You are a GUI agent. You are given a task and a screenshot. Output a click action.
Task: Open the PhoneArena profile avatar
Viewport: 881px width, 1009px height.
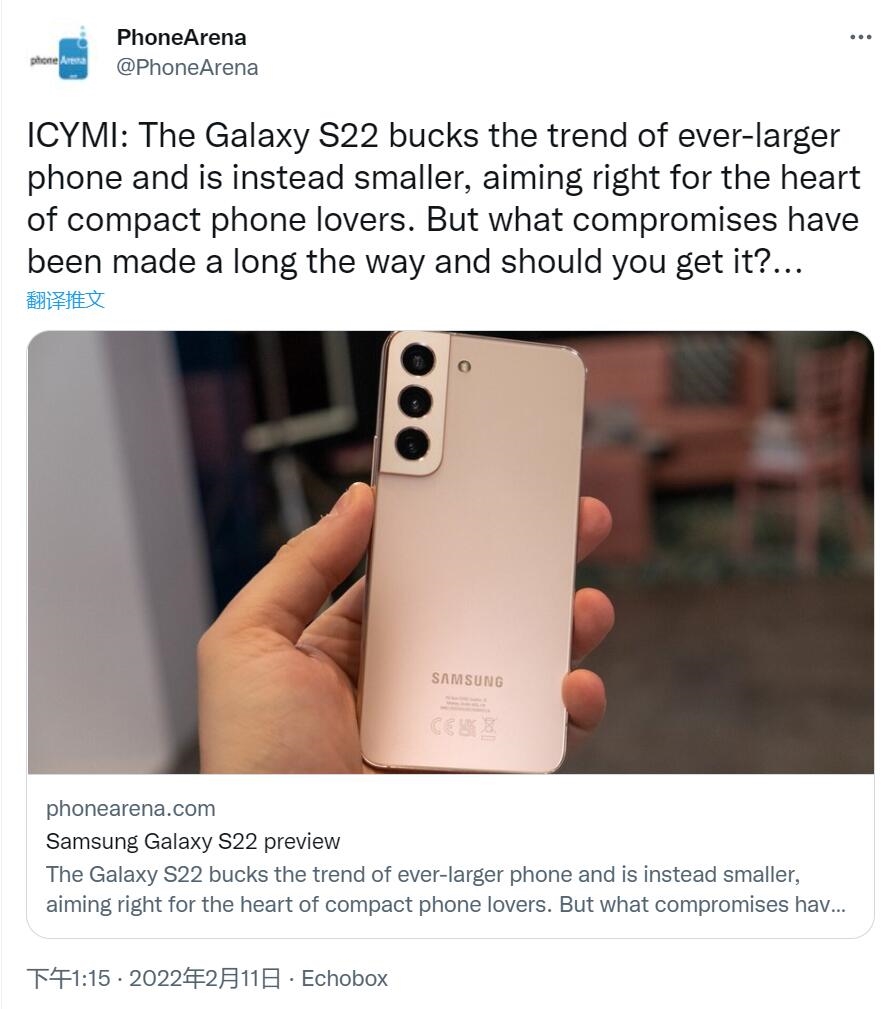[x=59, y=54]
